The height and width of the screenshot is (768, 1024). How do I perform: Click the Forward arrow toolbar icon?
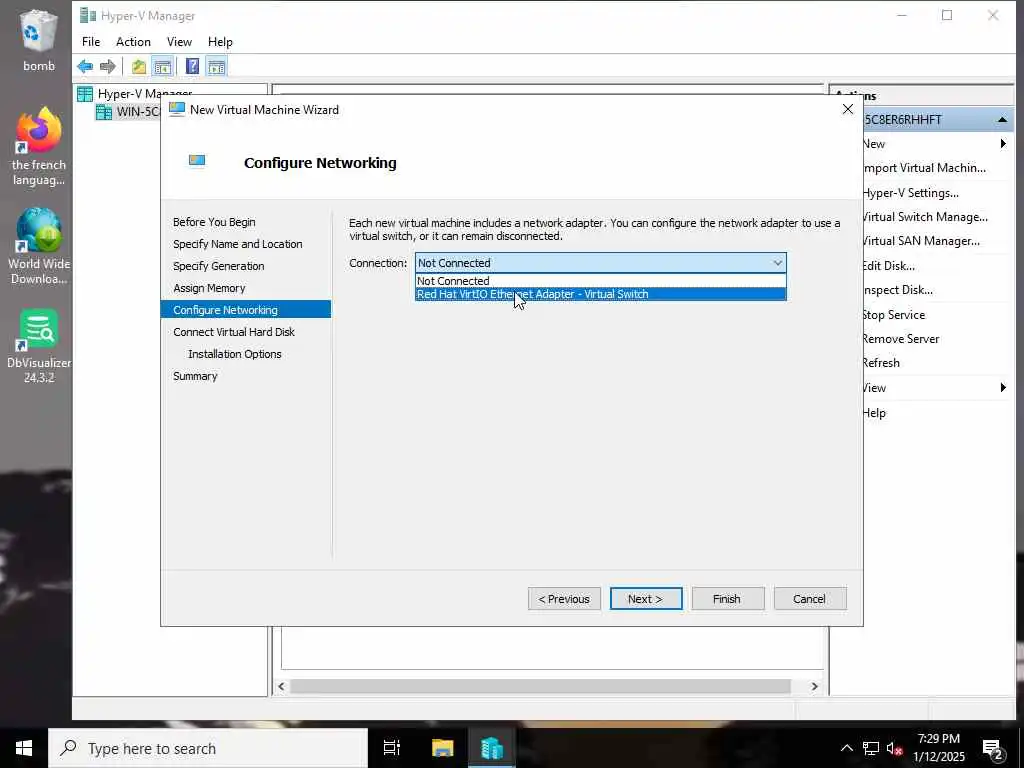pyautogui.click(x=108, y=66)
